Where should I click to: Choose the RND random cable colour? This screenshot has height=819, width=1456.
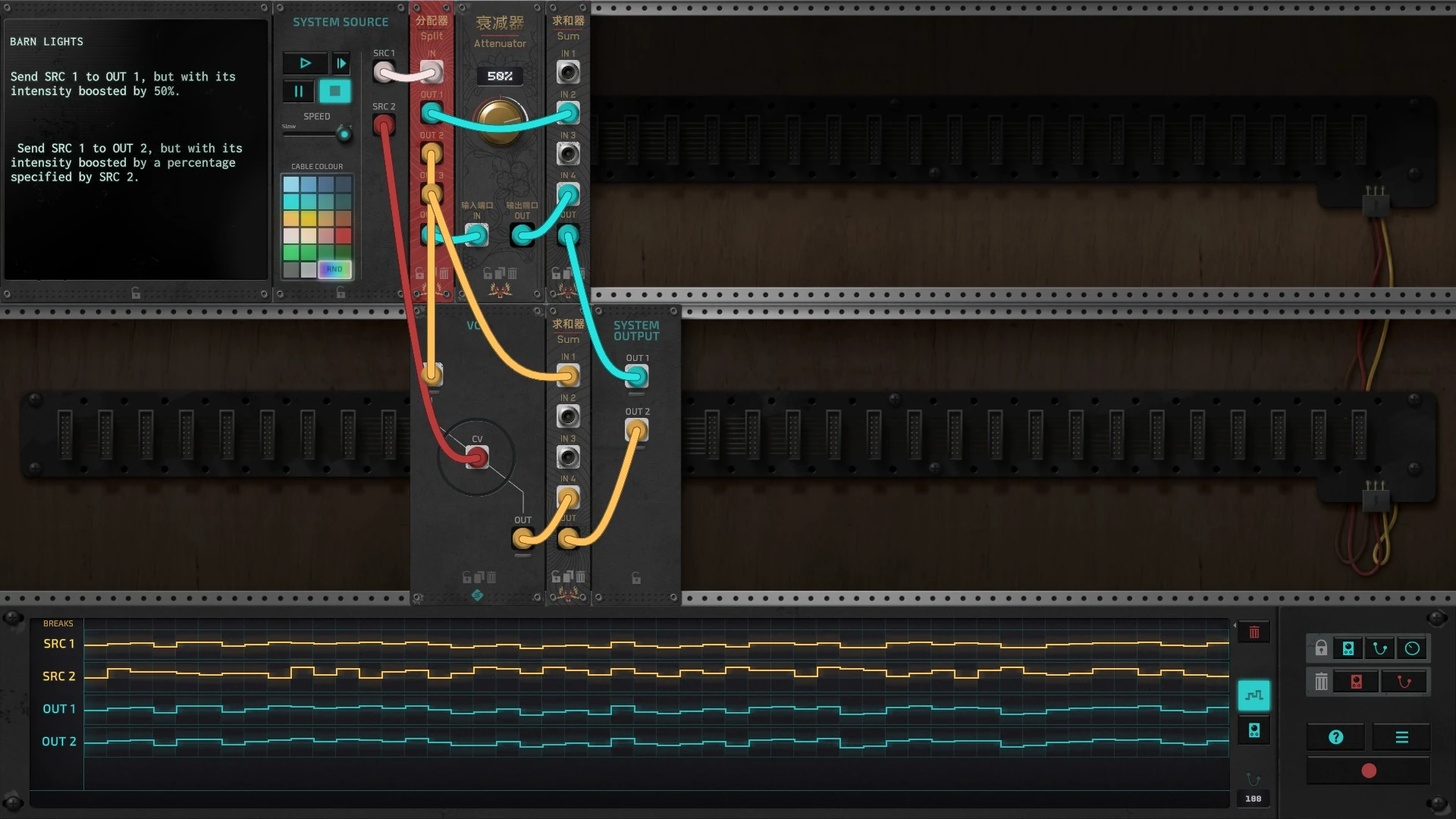point(334,269)
